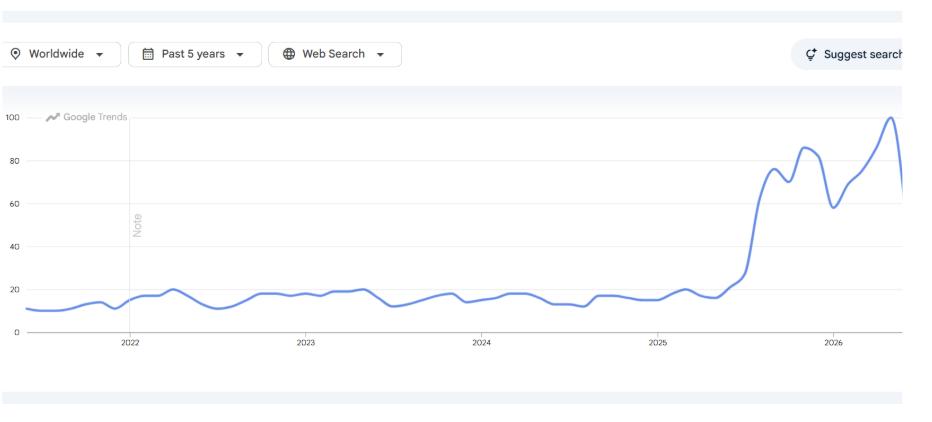Click the 100 y-axis label
The image size is (932, 422).
[12, 118]
